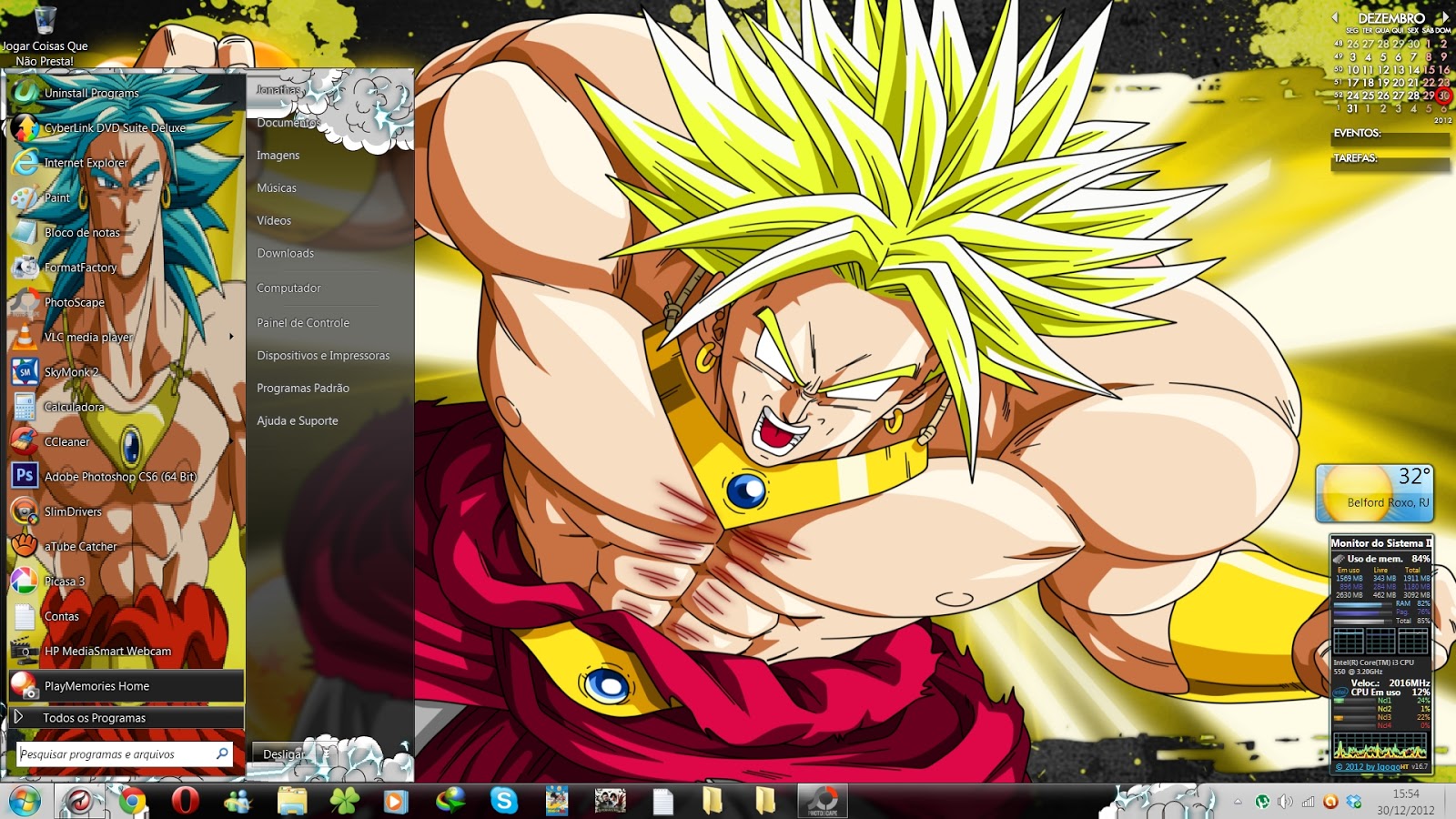Image resolution: width=1456 pixels, height=819 pixels.
Task: Click the Windows Start orb
Action: [25, 802]
